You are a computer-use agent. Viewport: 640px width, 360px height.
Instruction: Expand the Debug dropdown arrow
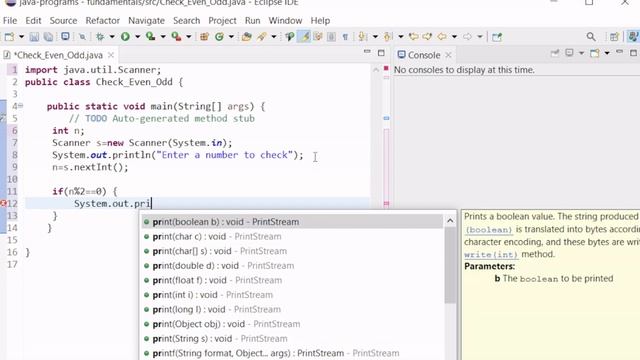click(x=111, y=37)
